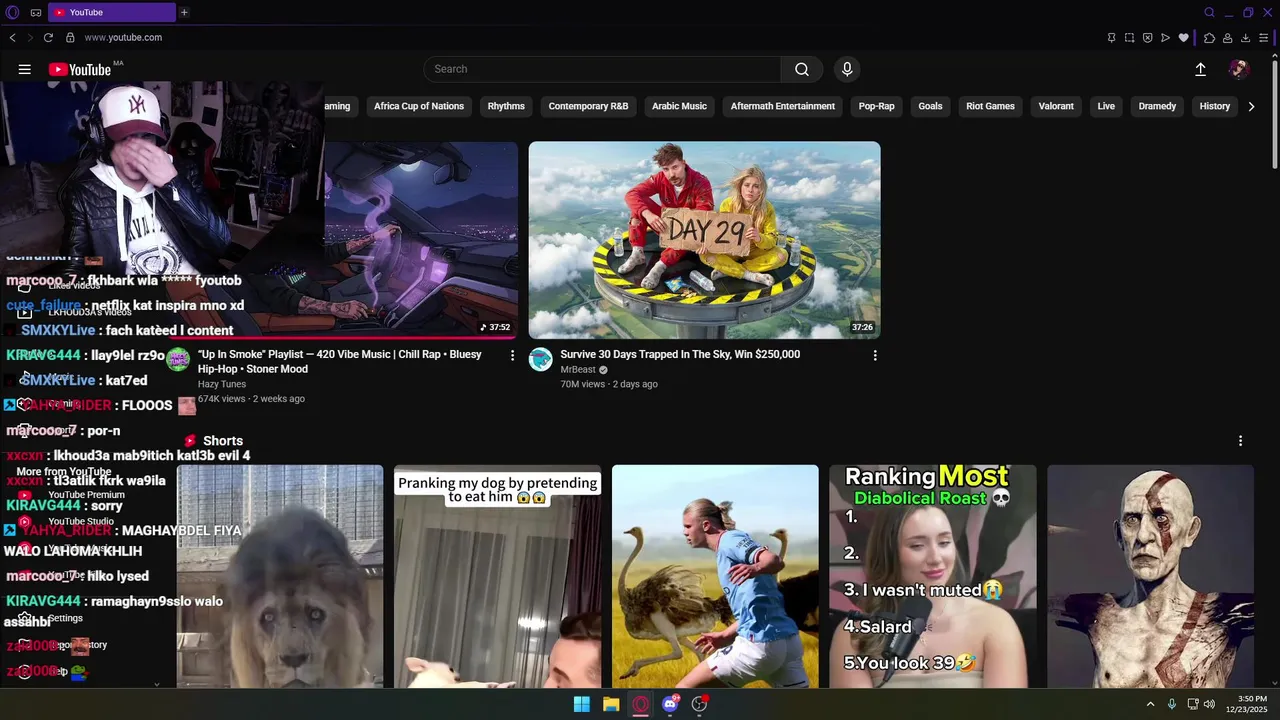View site security padlock info
The image size is (1280, 720).
coord(70,37)
